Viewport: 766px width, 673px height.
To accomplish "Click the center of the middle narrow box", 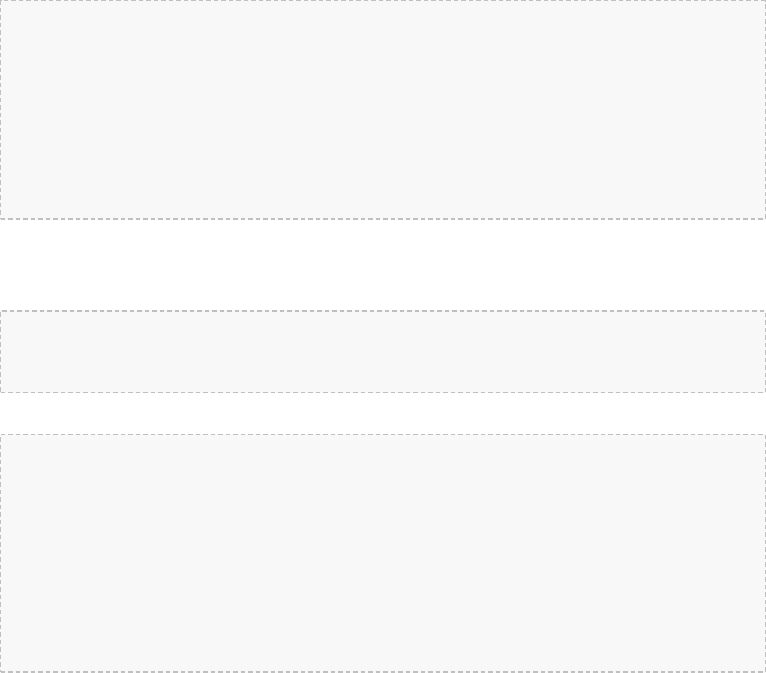I will 383,351.
